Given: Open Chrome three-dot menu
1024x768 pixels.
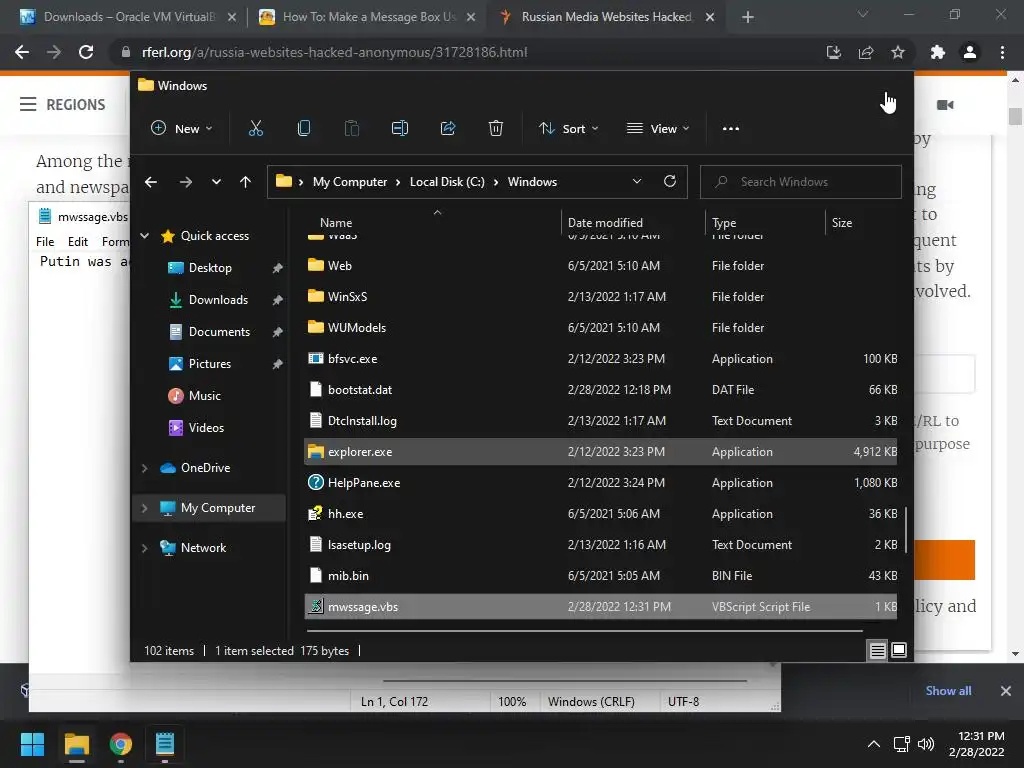Looking at the screenshot, I should (x=1002, y=52).
